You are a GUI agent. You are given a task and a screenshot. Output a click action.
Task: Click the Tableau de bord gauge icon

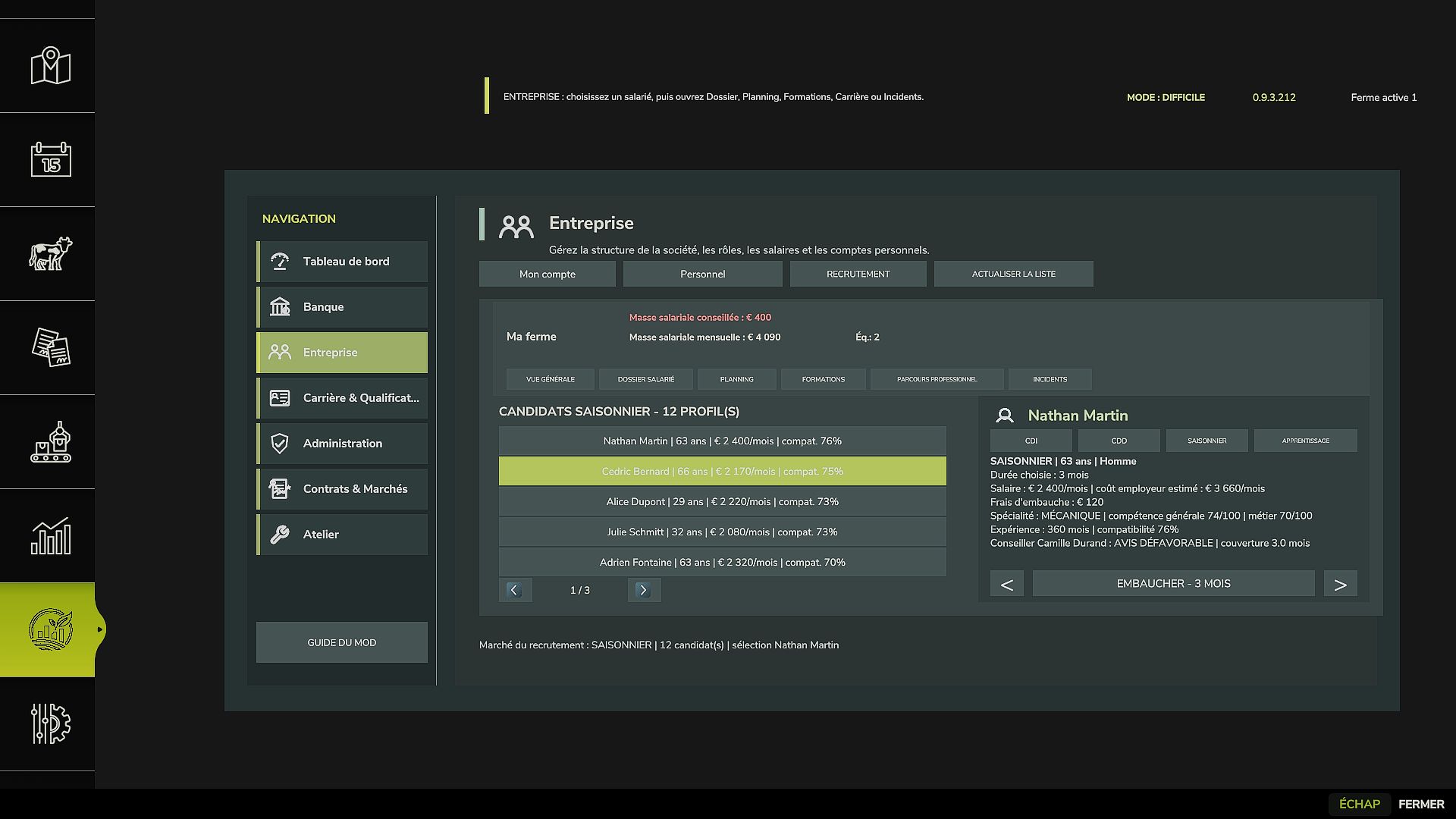pyautogui.click(x=280, y=262)
